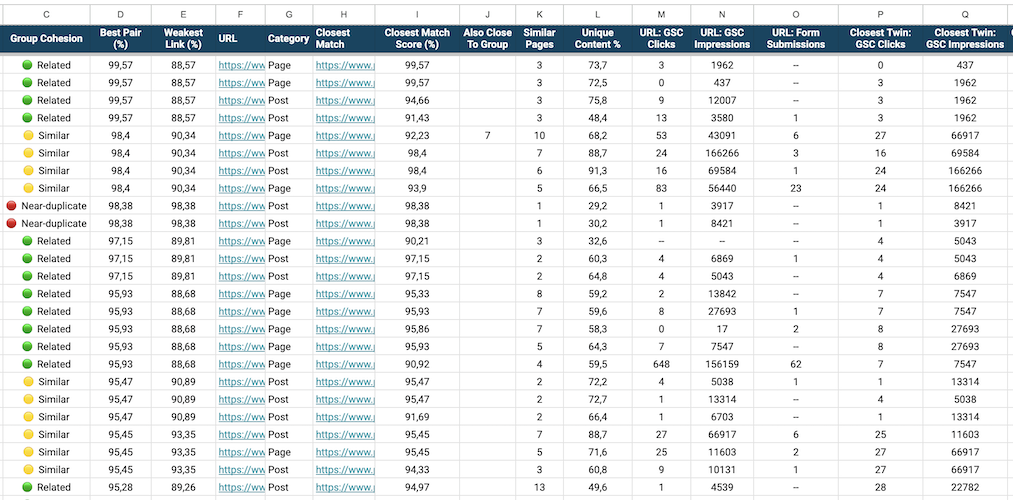1013x500 pixels.
Task: Select the Category header cell
Action: tap(289, 39)
